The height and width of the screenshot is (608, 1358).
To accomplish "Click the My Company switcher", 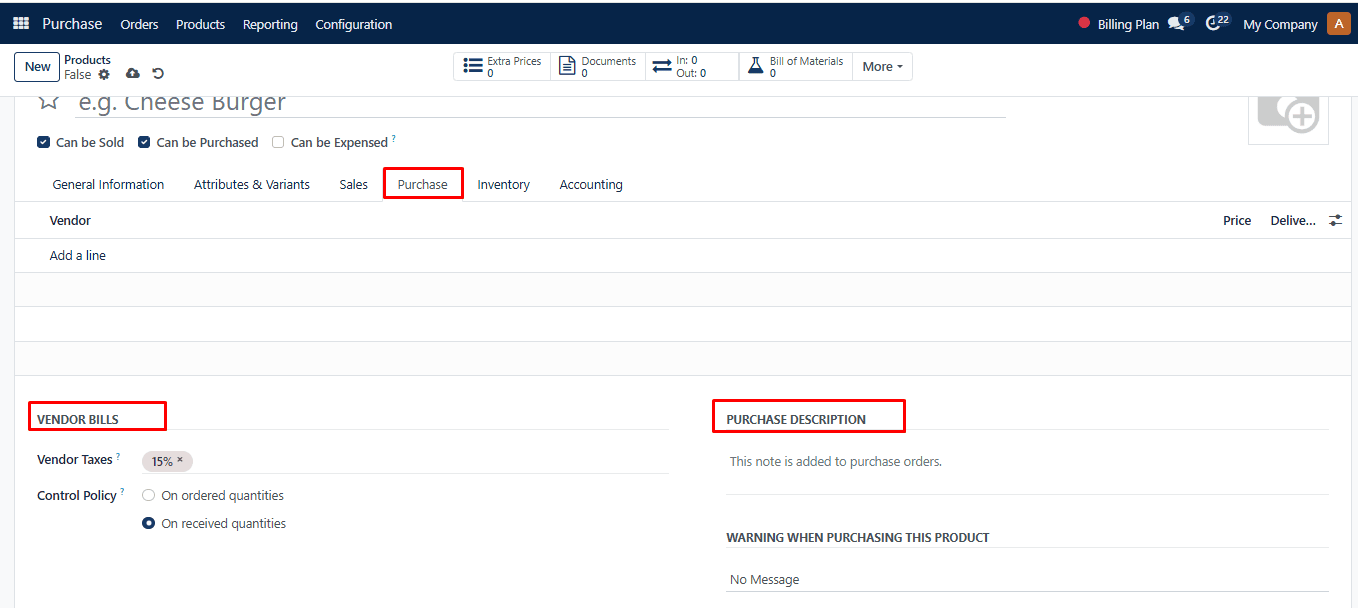I will 1280,24.
